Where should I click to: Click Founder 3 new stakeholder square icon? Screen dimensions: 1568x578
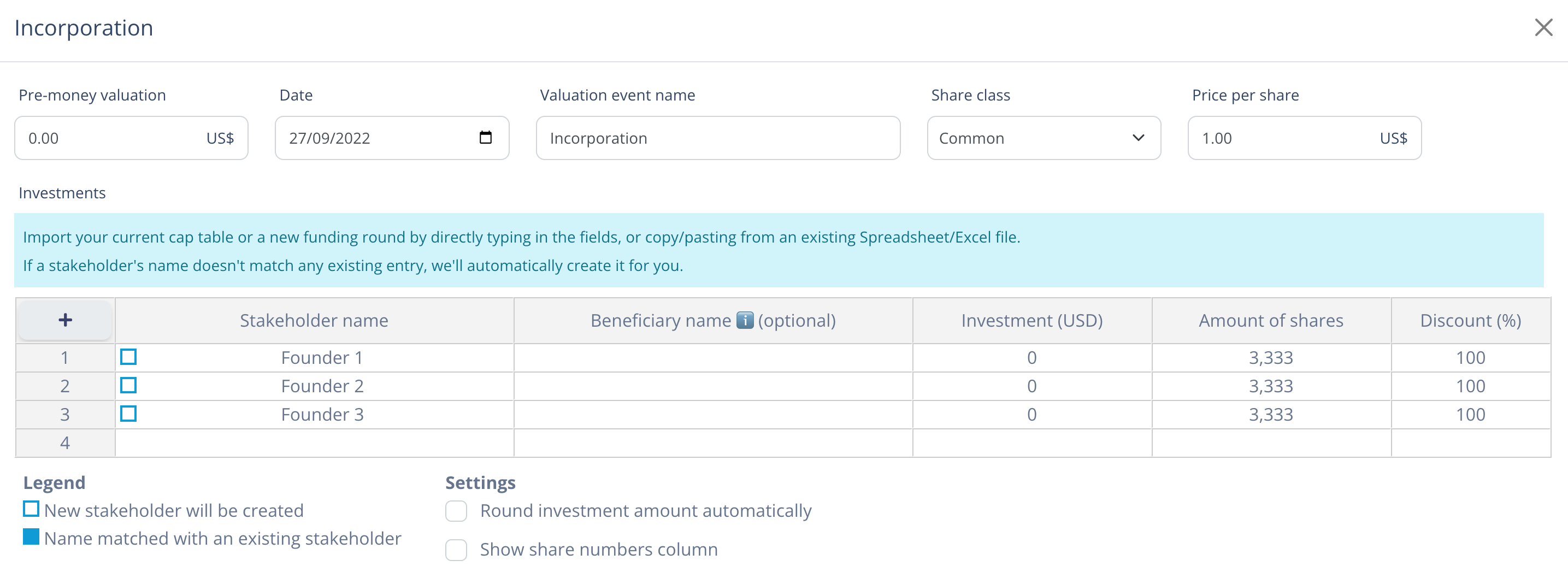point(128,414)
